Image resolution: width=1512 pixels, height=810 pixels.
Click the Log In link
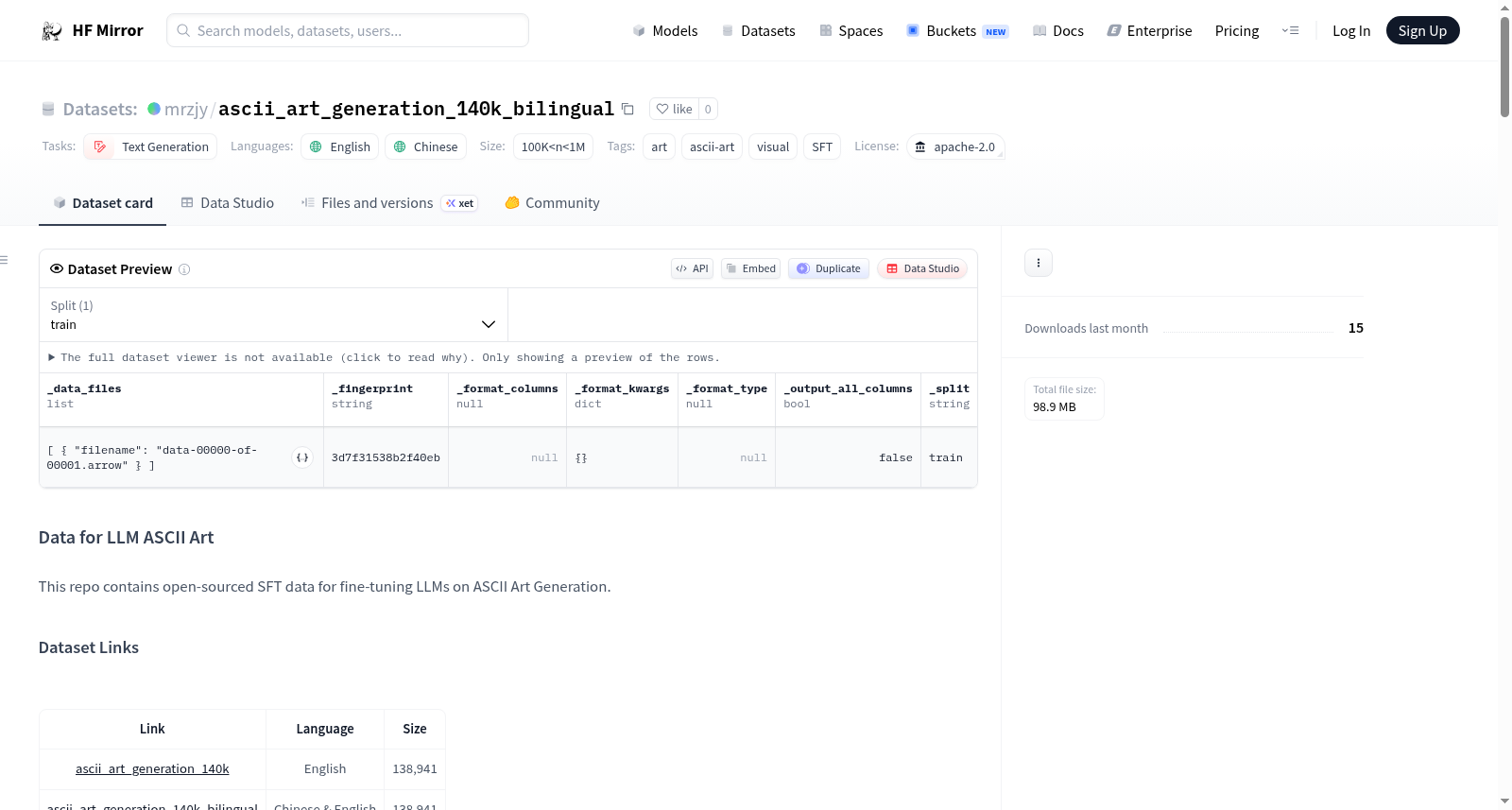[x=1351, y=31]
